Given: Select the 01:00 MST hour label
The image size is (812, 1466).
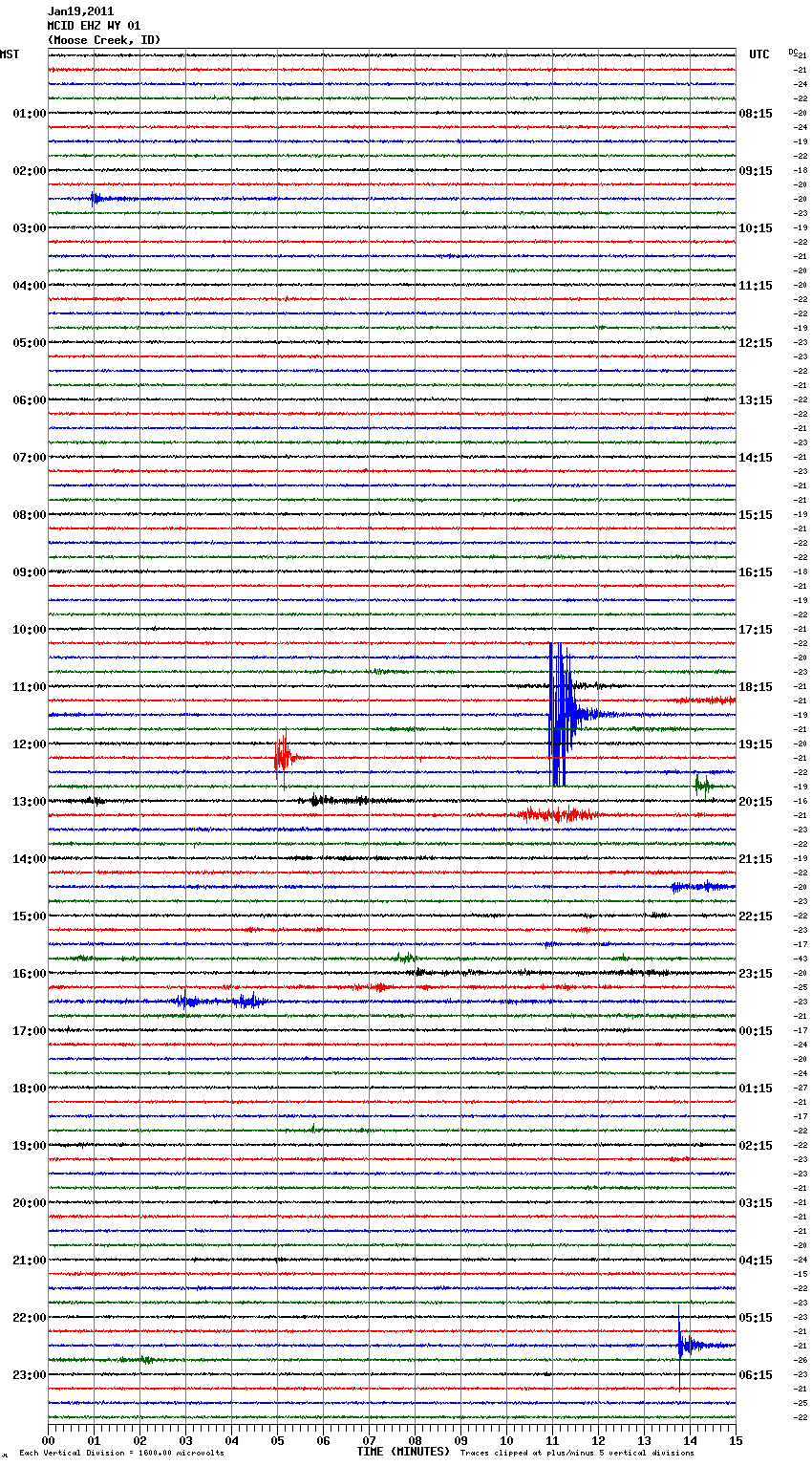Looking at the screenshot, I should point(29,114).
